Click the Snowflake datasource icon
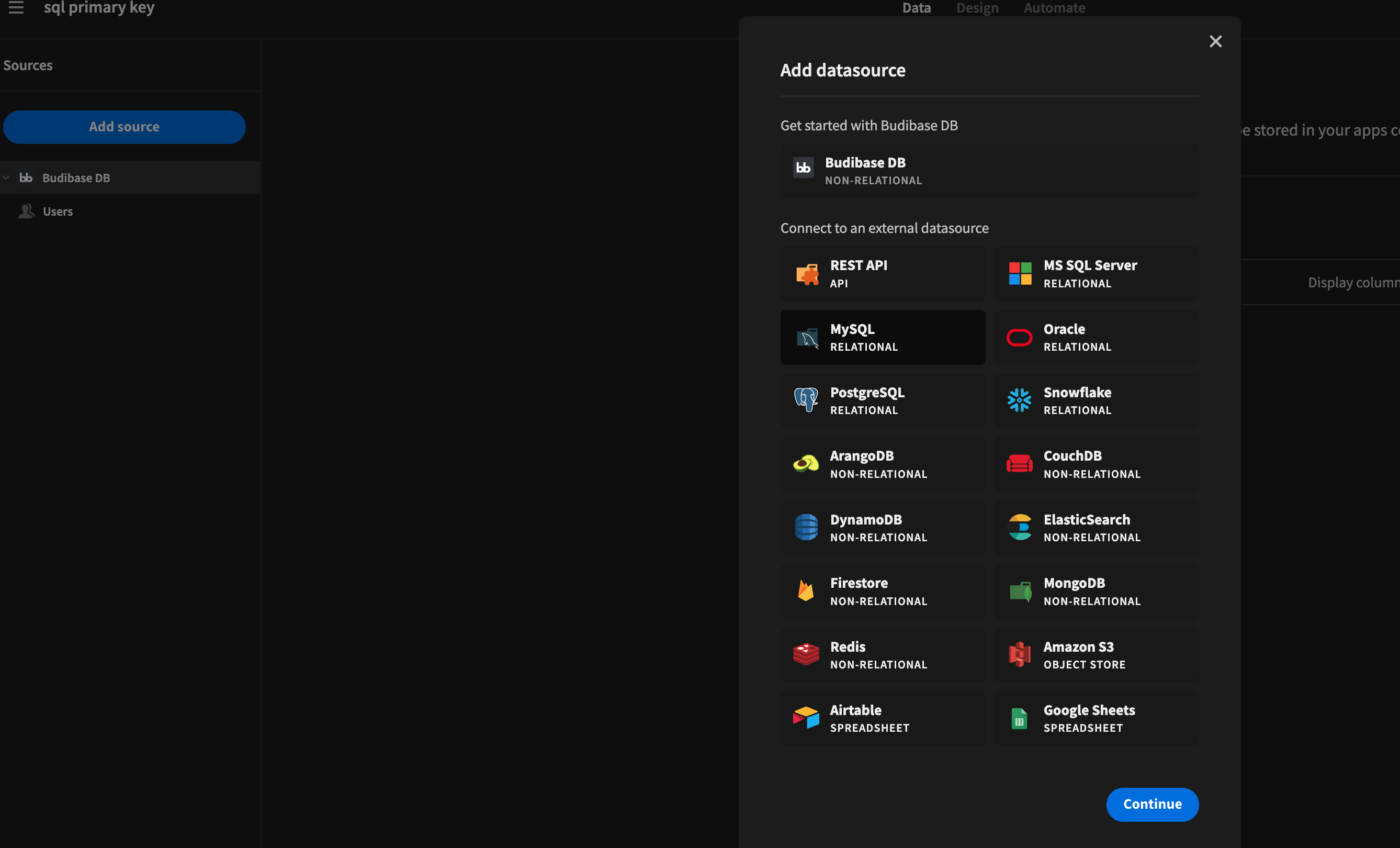 pyautogui.click(x=1019, y=400)
